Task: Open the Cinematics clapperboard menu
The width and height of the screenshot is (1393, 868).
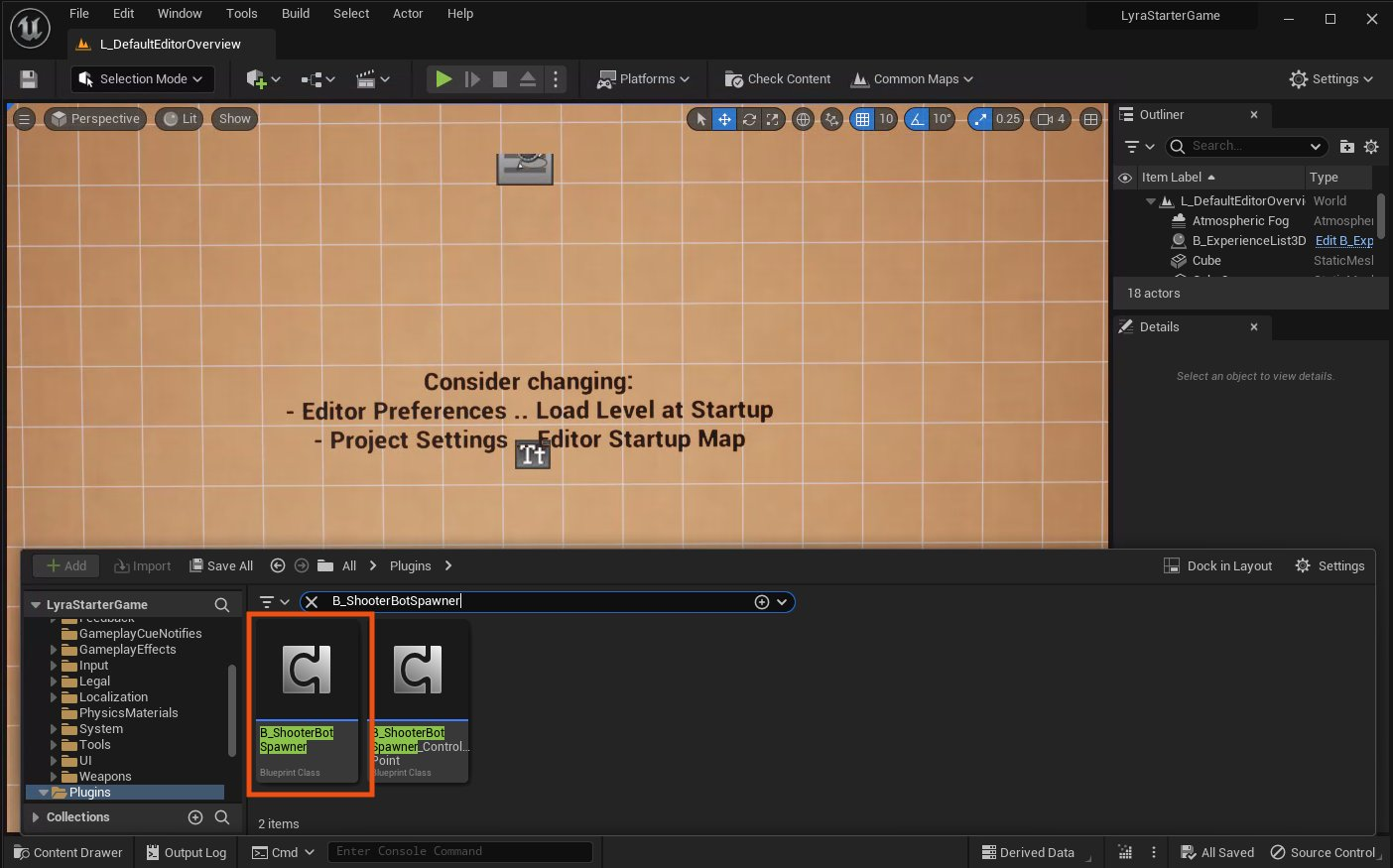Action: click(x=372, y=79)
